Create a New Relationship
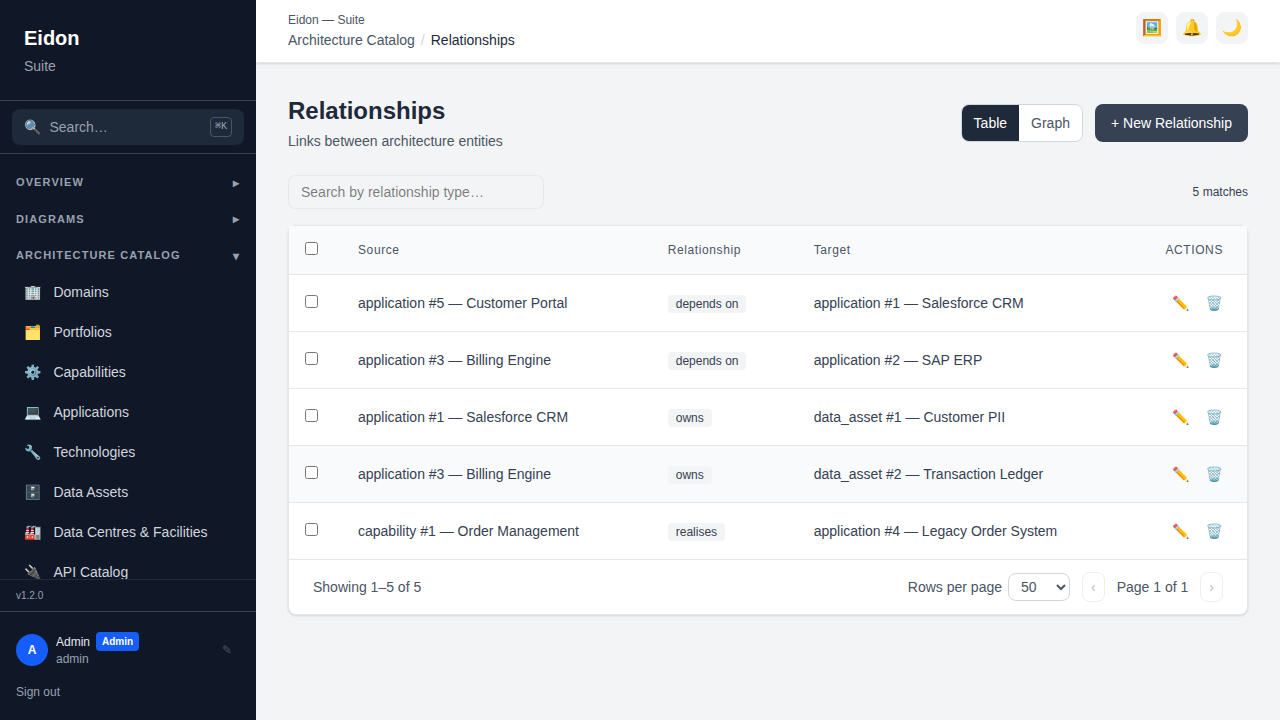1280x720 pixels. coord(1171,123)
